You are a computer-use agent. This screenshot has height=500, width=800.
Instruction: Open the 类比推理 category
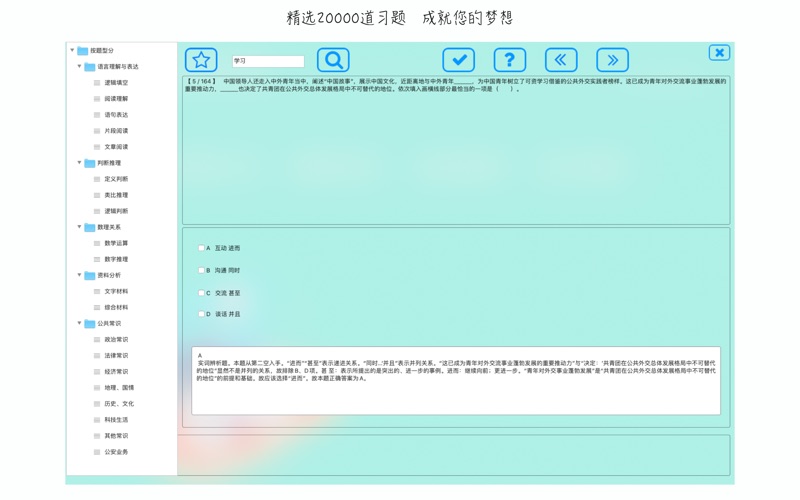116,195
